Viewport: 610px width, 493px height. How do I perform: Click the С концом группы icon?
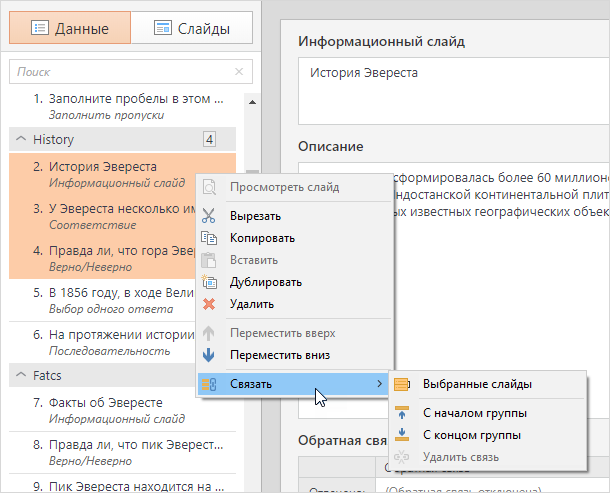click(x=402, y=435)
